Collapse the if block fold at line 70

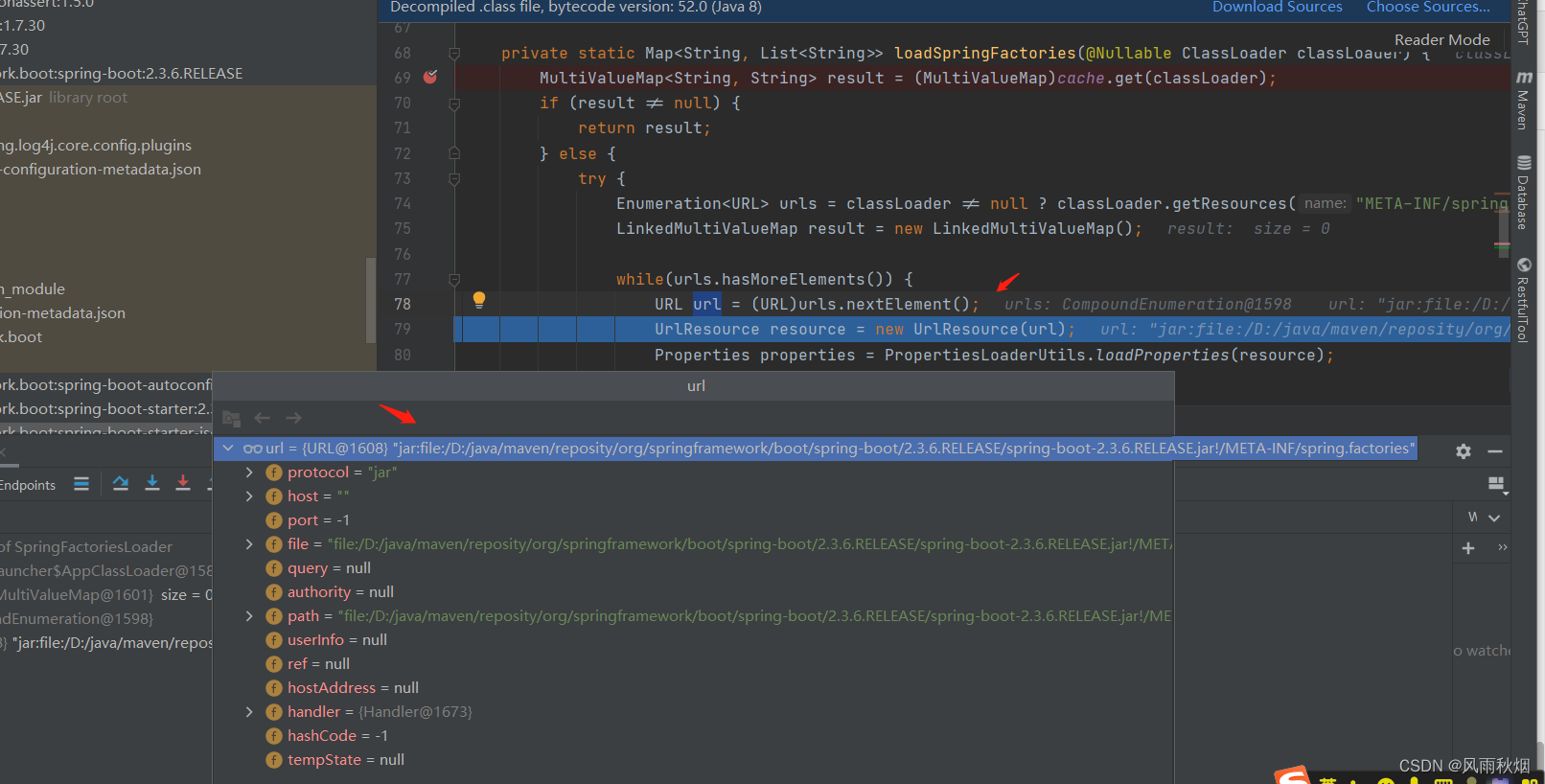click(454, 103)
